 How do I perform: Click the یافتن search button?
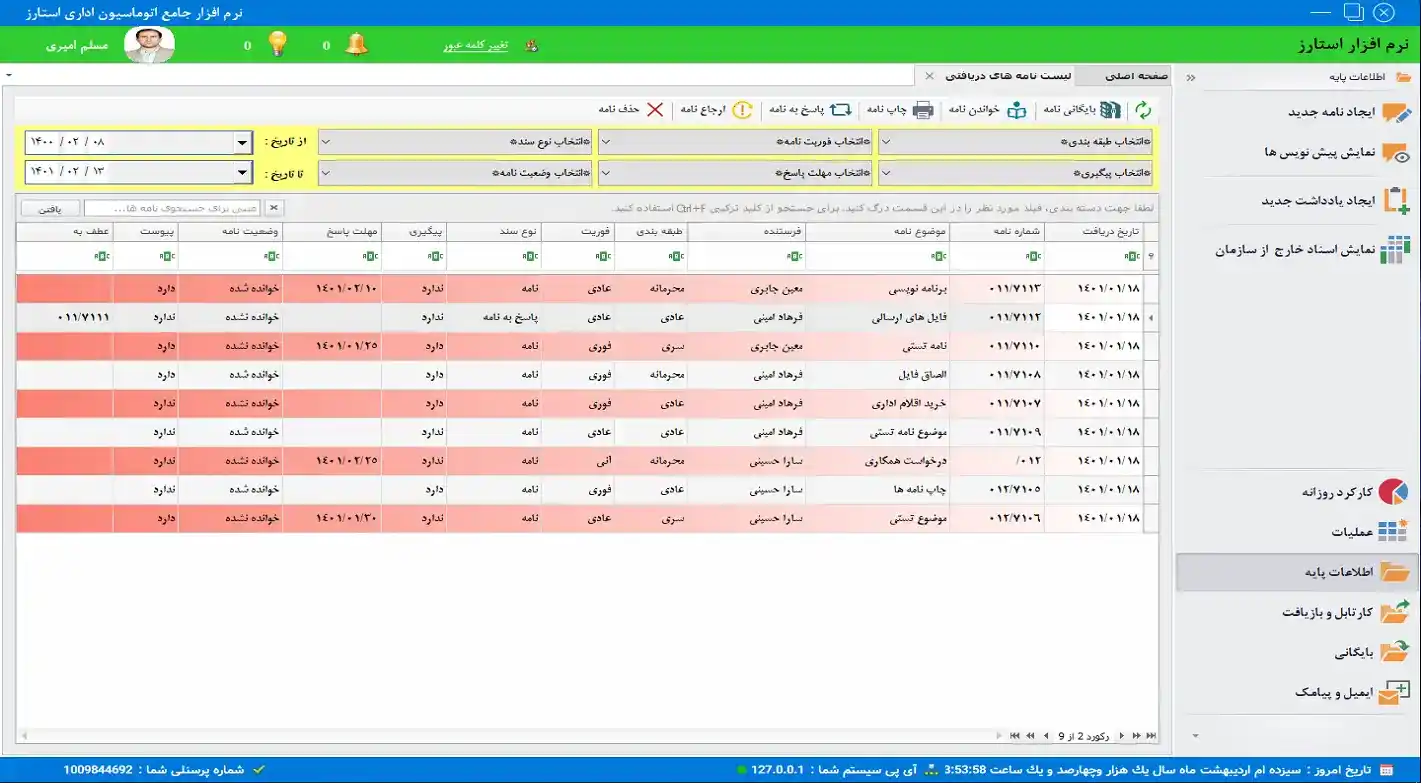point(50,209)
